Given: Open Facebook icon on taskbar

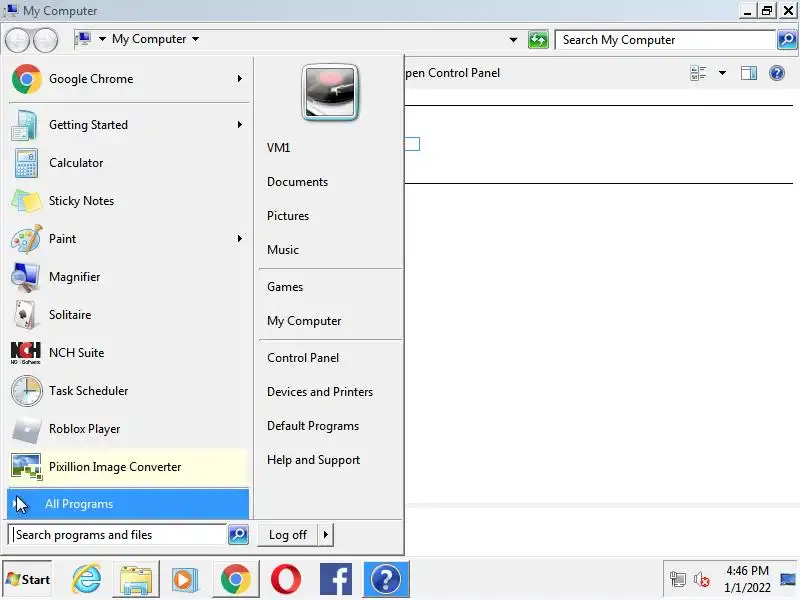Looking at the screenshot, I should pyautogui.click(x=336, y=579).
